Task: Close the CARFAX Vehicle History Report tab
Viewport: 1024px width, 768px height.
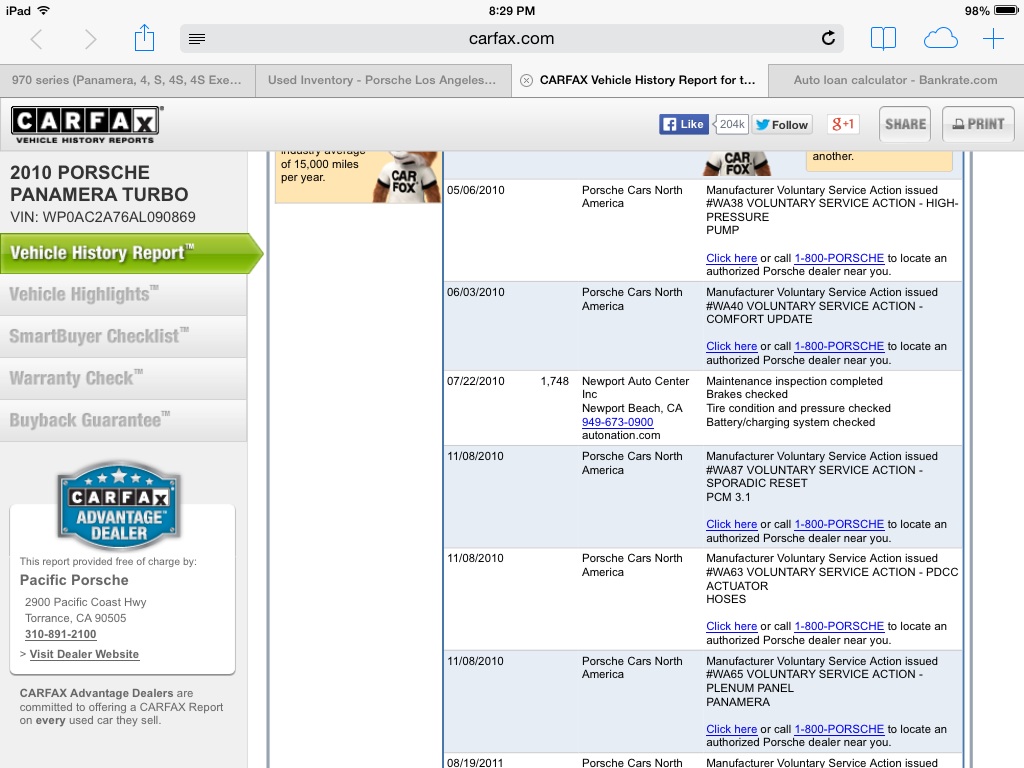Action: (x=526, y=80)
